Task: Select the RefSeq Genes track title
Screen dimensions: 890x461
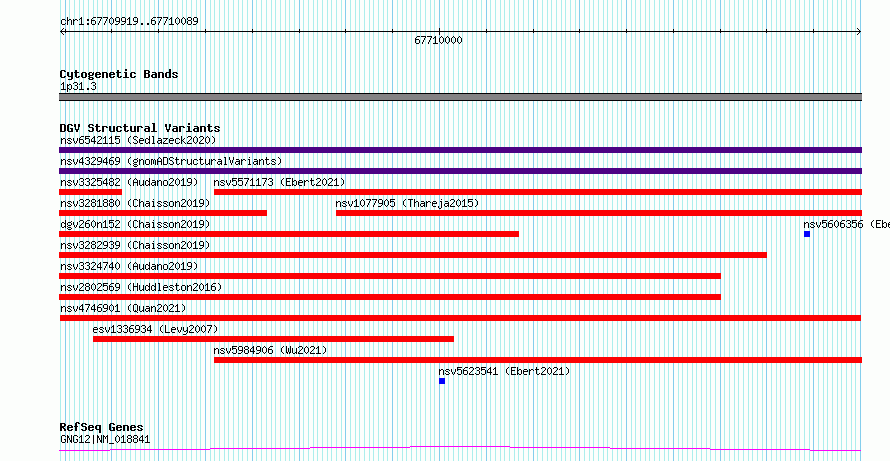Action: 102,427
